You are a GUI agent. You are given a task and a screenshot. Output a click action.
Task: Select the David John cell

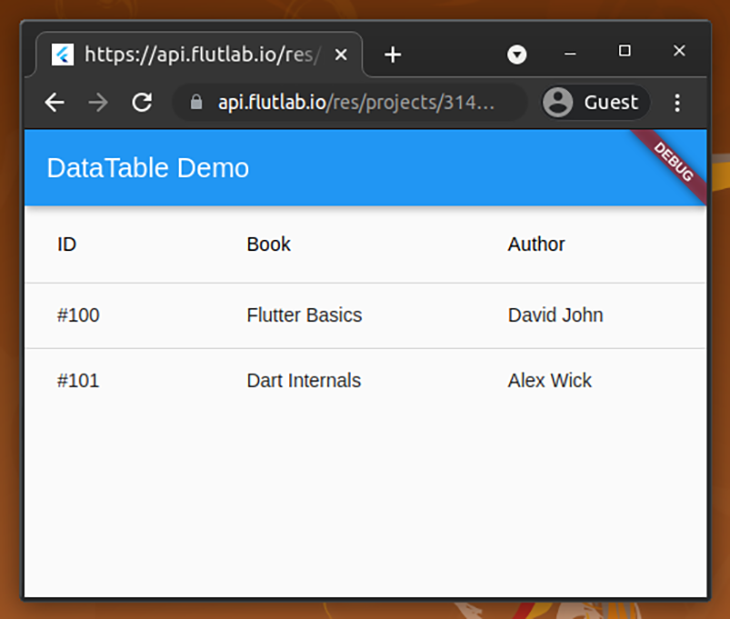(555, 315)
